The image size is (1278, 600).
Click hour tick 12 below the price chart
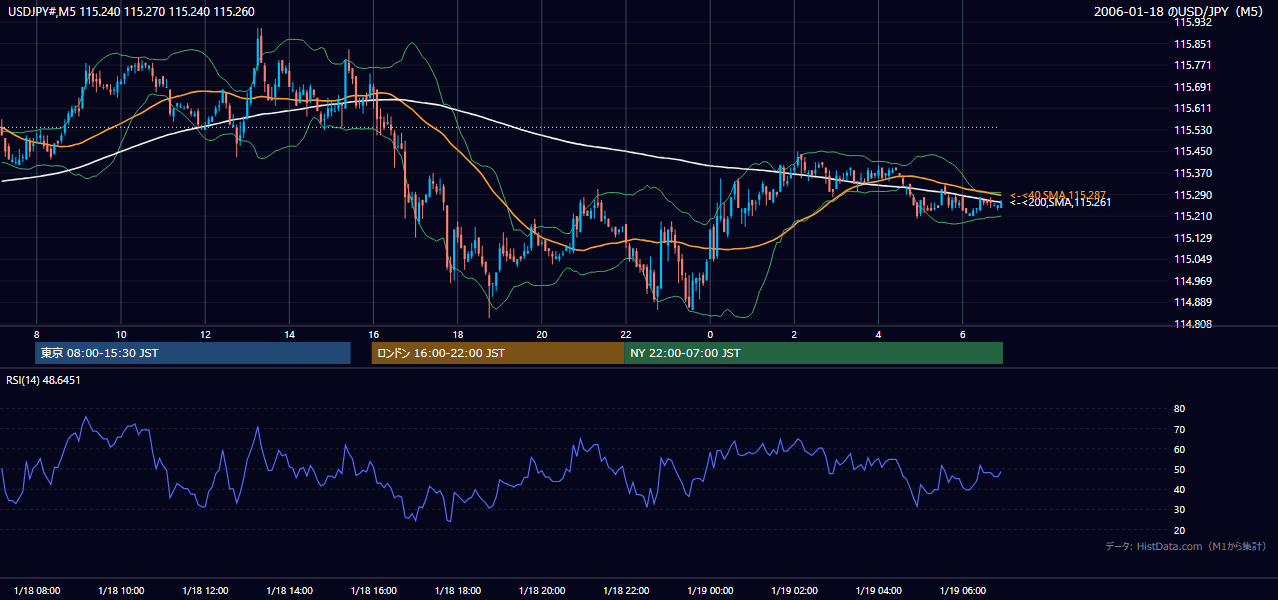205,334
